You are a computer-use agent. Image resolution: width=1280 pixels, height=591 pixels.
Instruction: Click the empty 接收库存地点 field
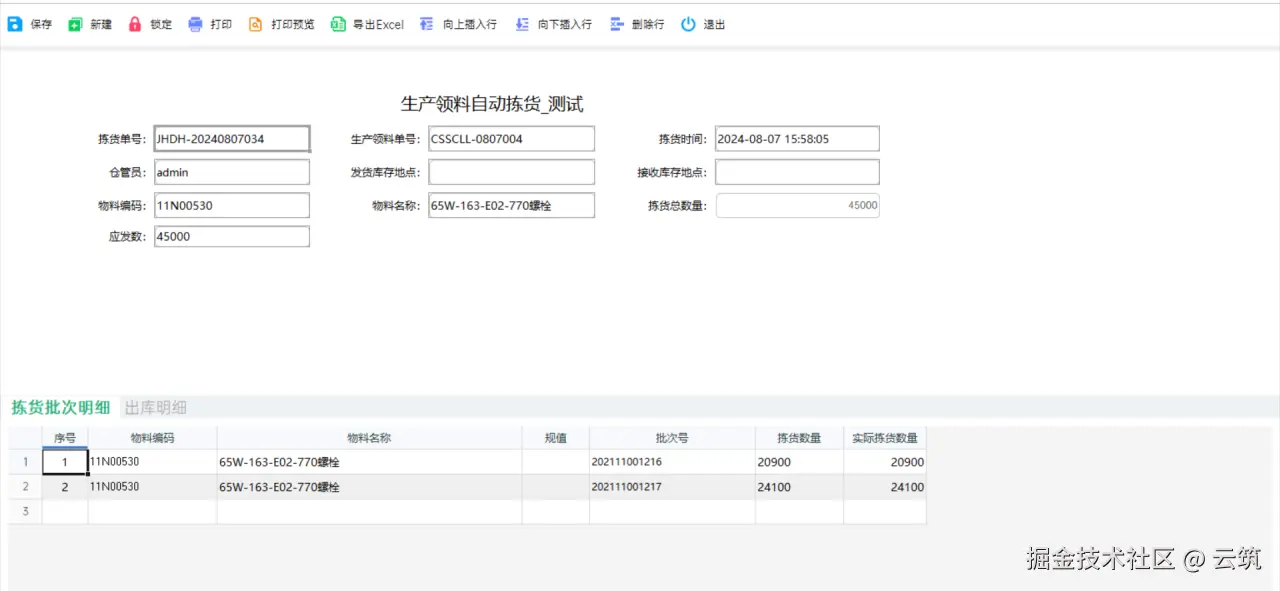[797, 172]
